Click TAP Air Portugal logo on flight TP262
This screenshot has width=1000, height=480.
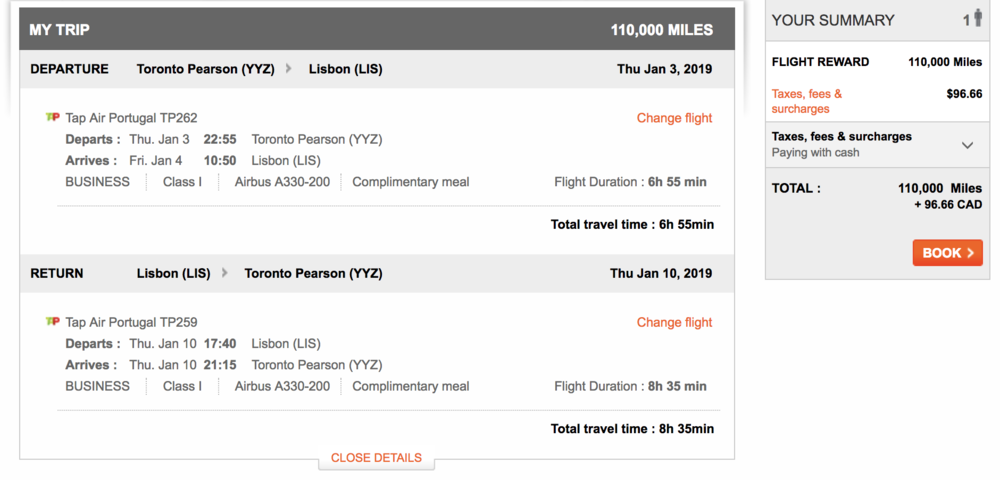(x=53, y=117)
